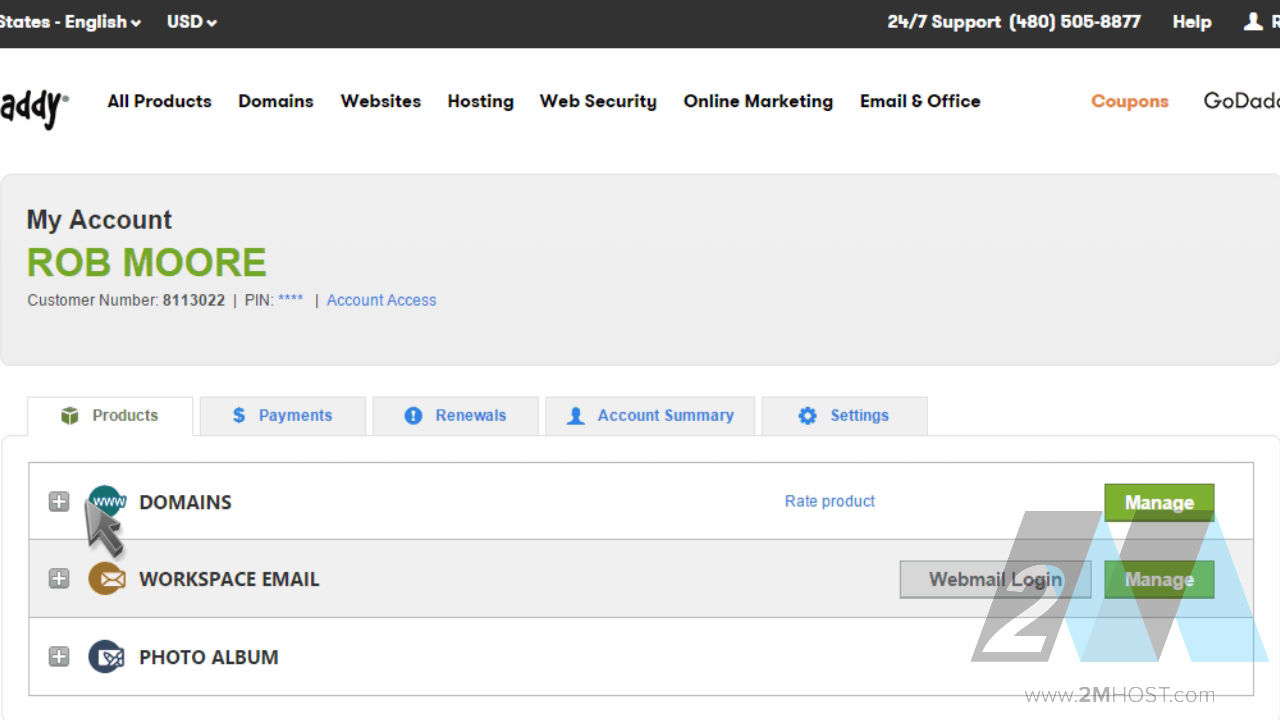Open the country and language dropdown

(70, 22)
